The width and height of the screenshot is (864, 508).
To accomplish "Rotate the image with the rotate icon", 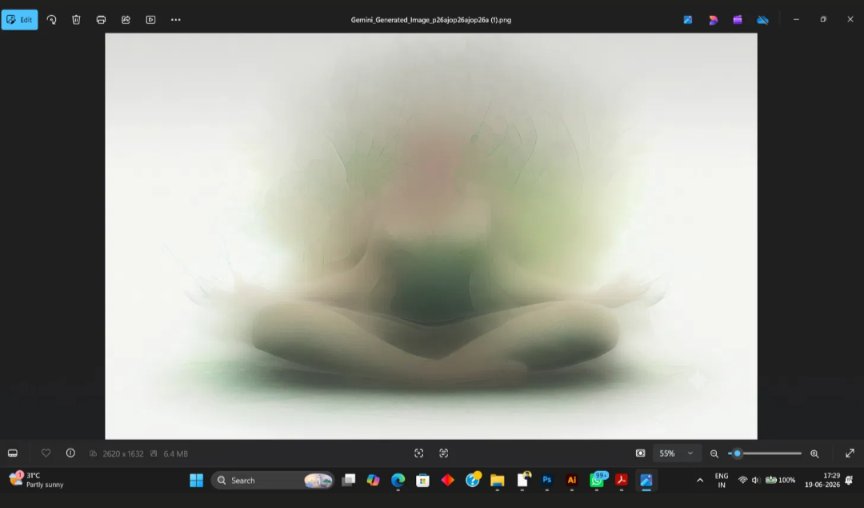I will 51,20.
